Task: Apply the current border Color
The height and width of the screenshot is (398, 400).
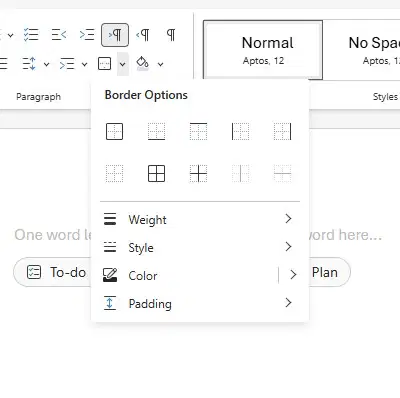Action: coord(189,275)
